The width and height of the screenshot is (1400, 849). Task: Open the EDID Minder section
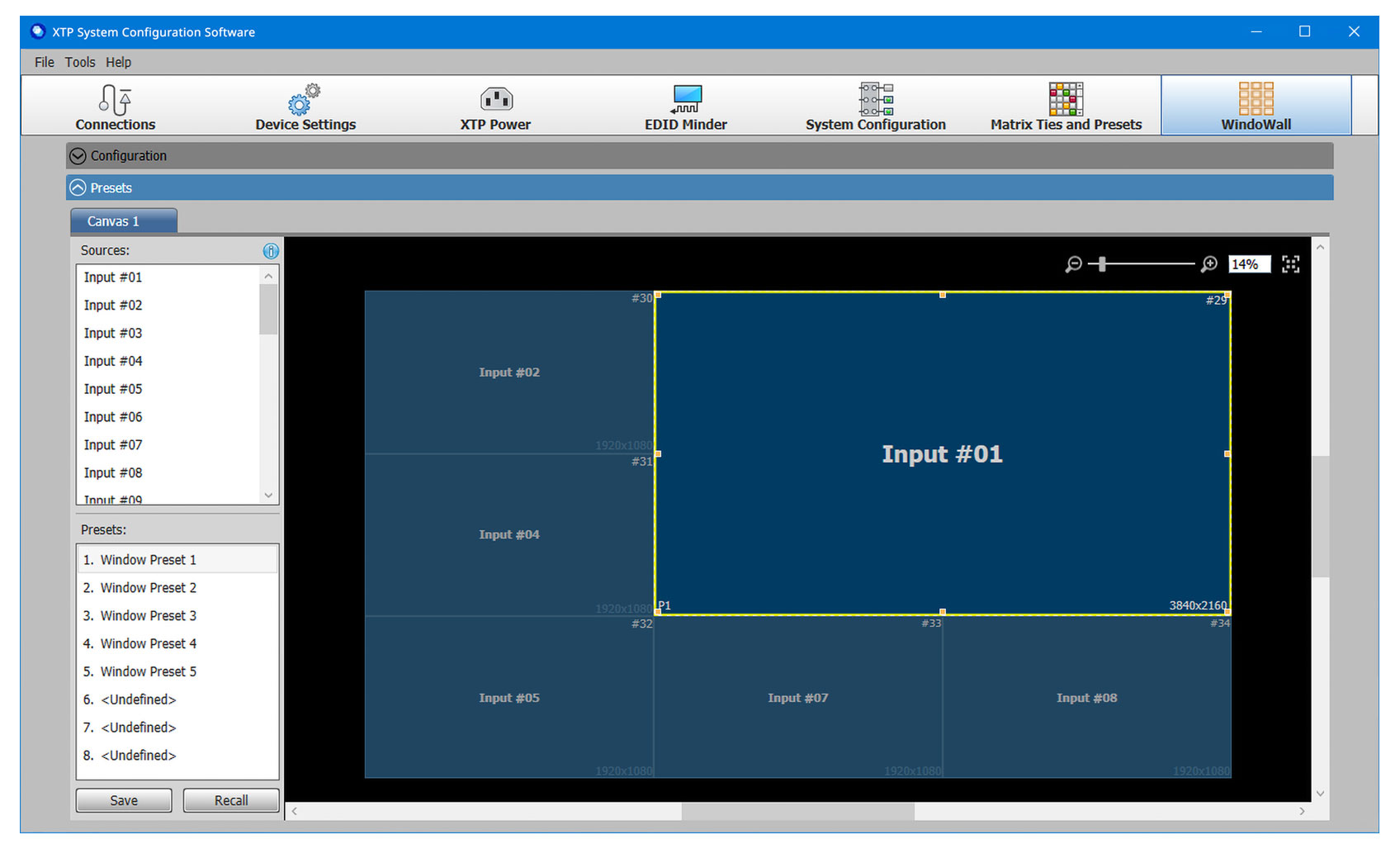tap(686, 106)
